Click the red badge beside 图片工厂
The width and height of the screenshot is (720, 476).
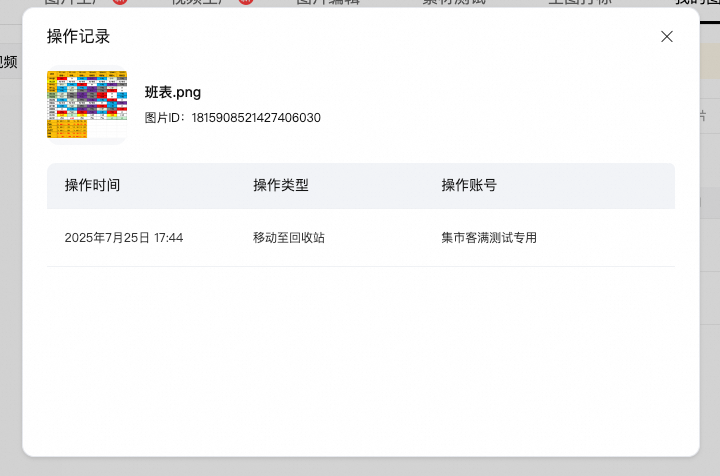[120, 2]
